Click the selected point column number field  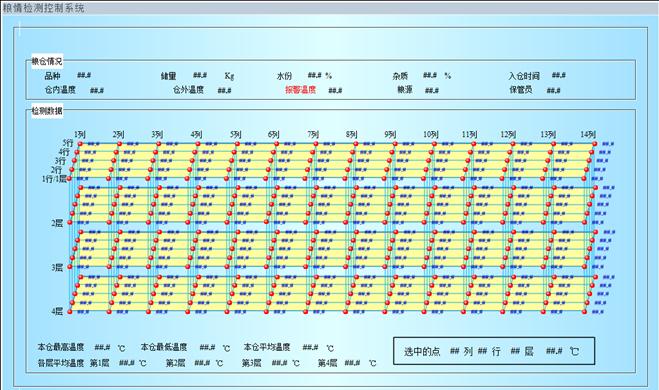tap(455, 351)
